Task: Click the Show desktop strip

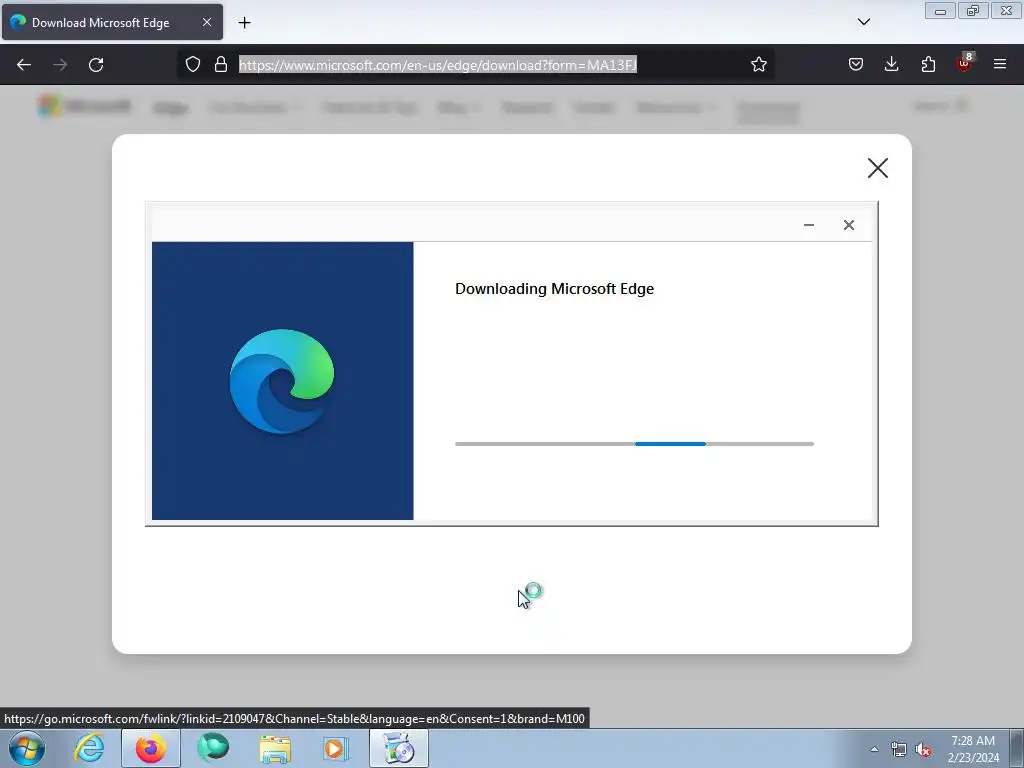Action: click(x=1017, y=749)
